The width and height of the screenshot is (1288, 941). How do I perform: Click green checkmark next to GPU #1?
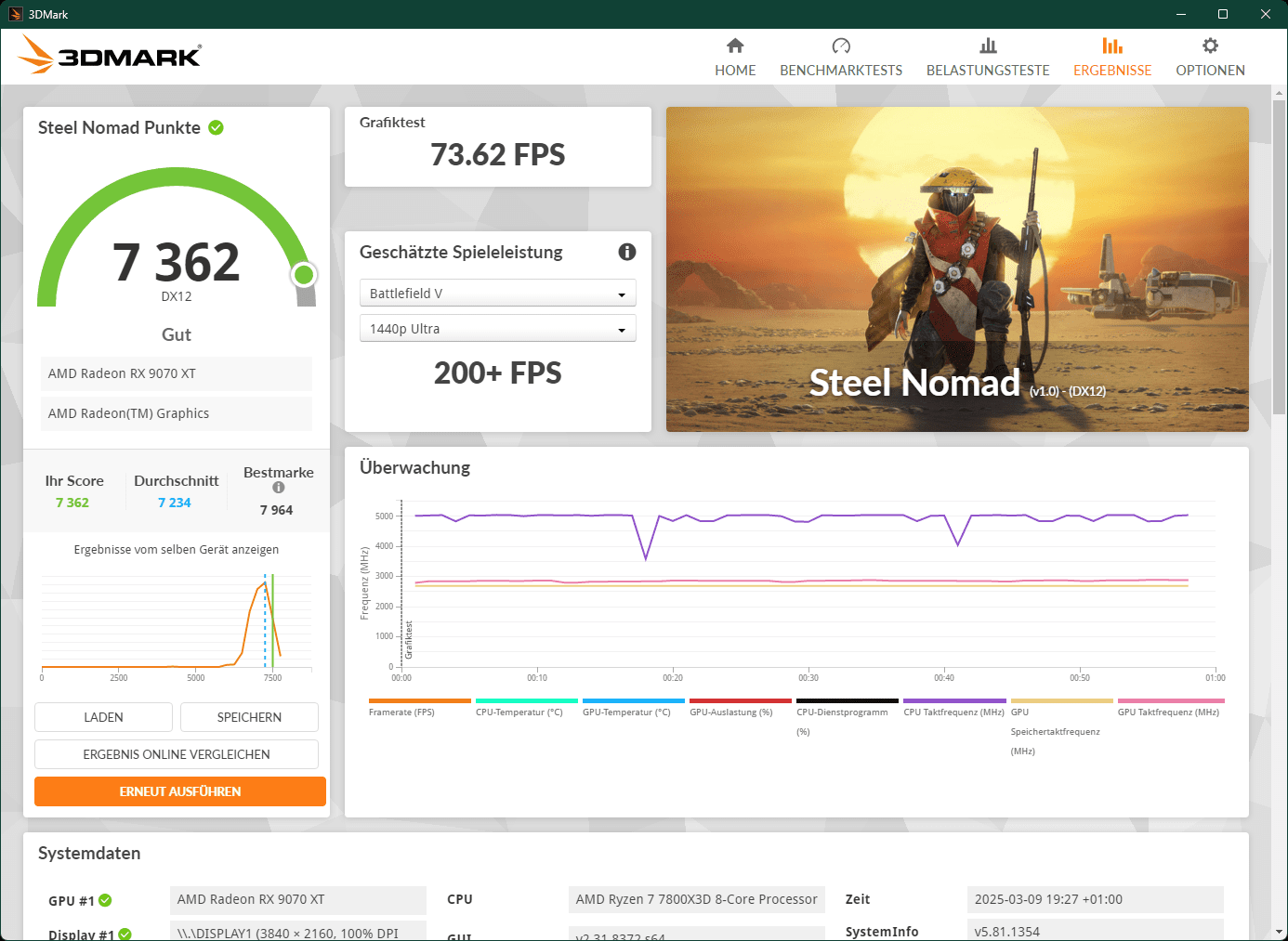[105, 900]
